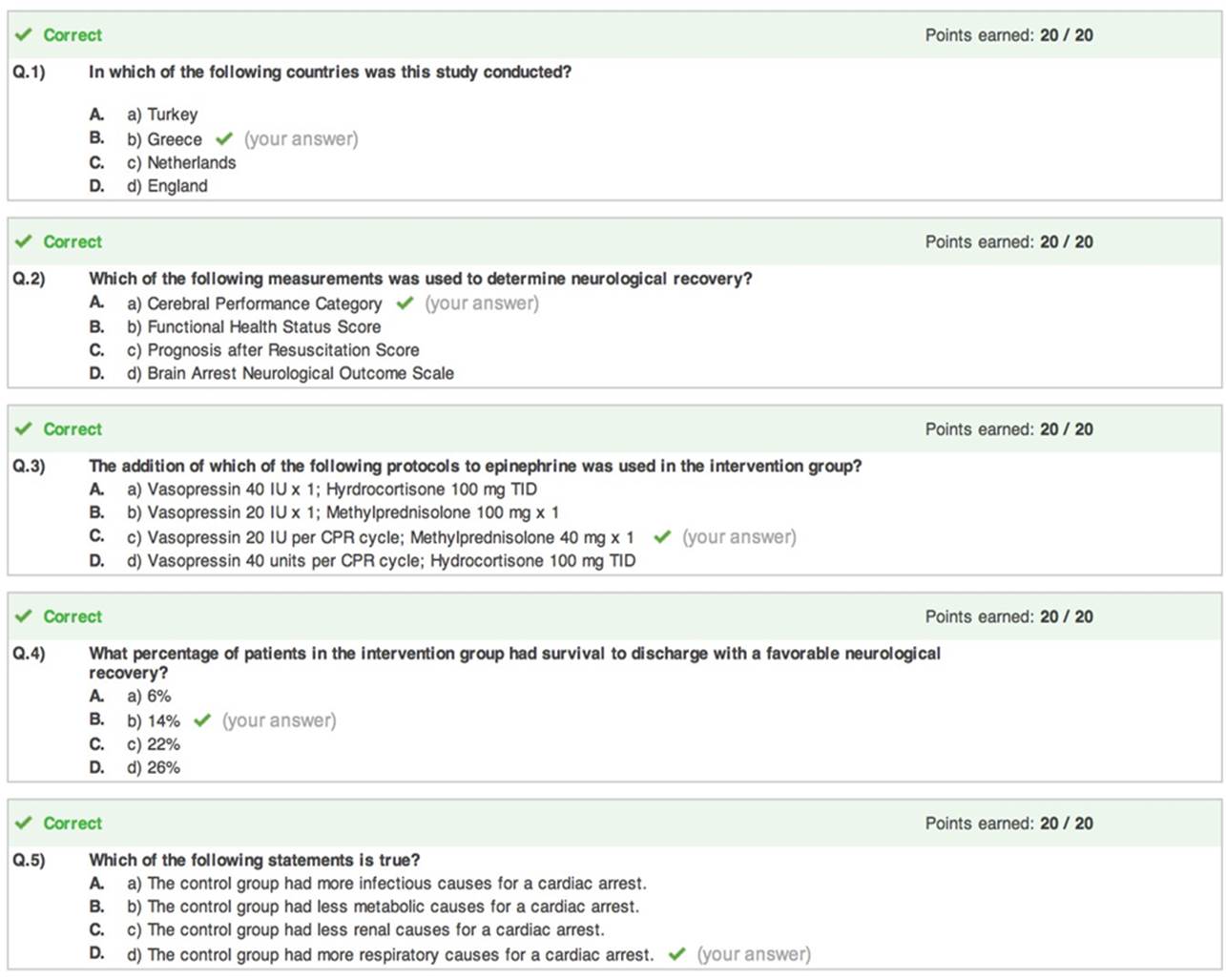Click the checkmark beside Greece answer
Screen dimensions: 1226x980
tap(224, 139)
